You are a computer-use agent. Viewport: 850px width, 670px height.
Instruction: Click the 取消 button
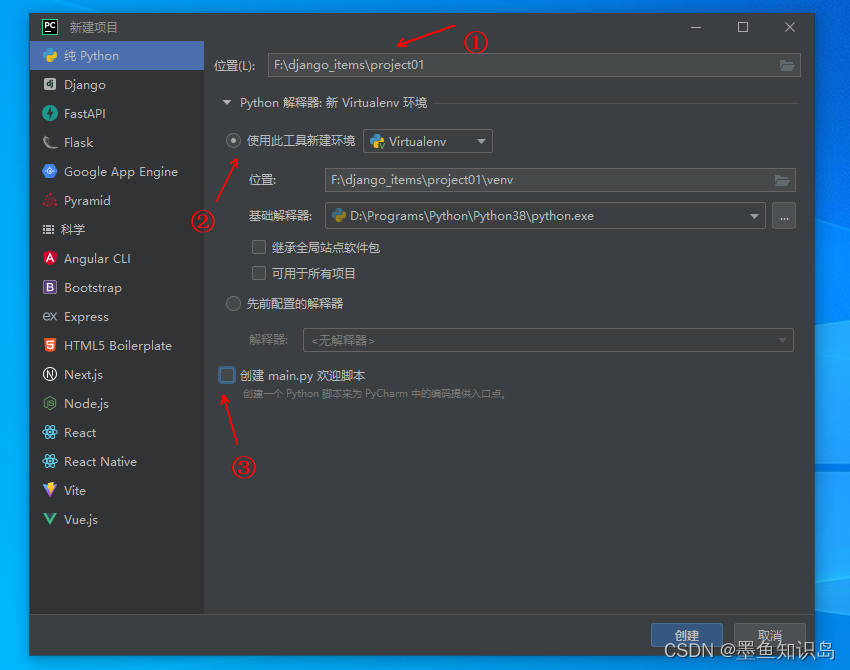click(x=769, y=635)
